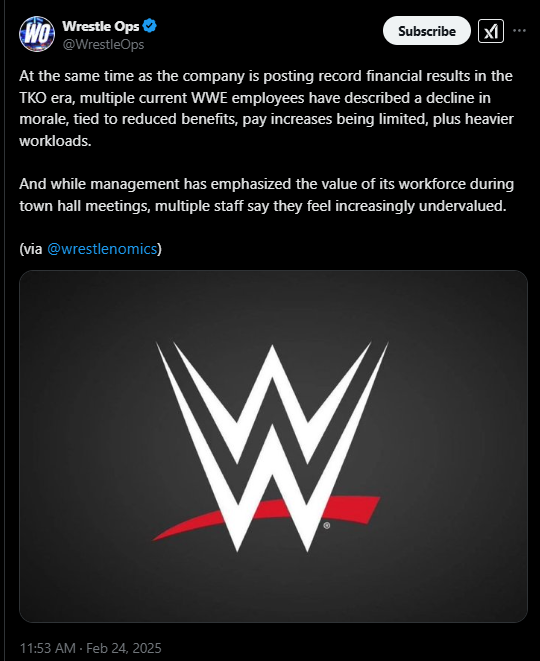
Task: Click the 11:53 AM time text
Action: click(x=48, y=648)
